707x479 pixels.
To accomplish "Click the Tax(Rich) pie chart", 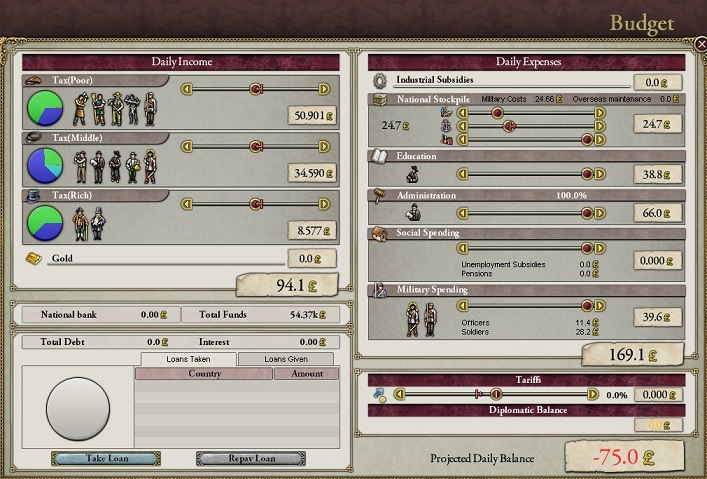I will 44,222.
